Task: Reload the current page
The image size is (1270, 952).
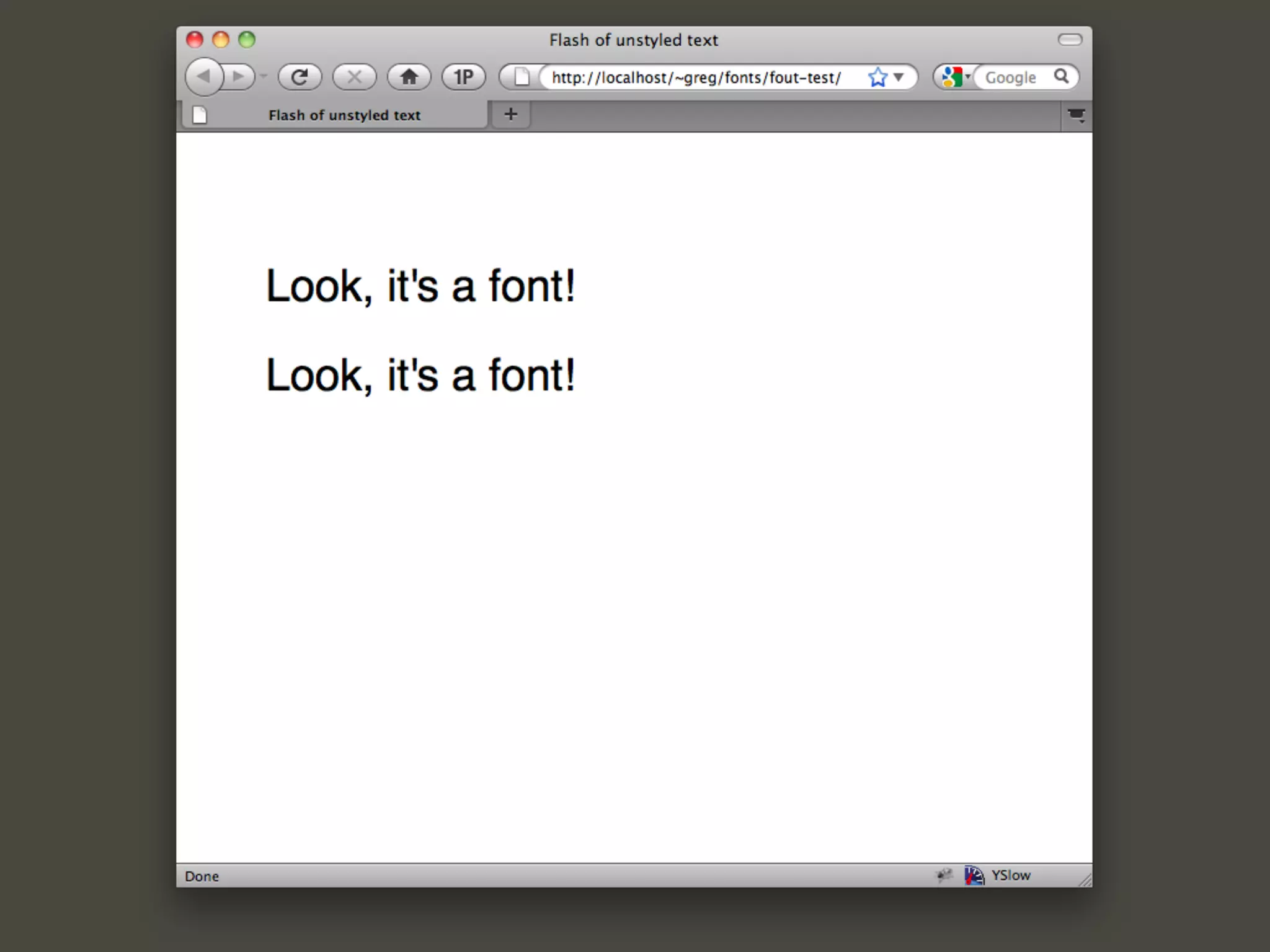Action: (x=300, y=77)
